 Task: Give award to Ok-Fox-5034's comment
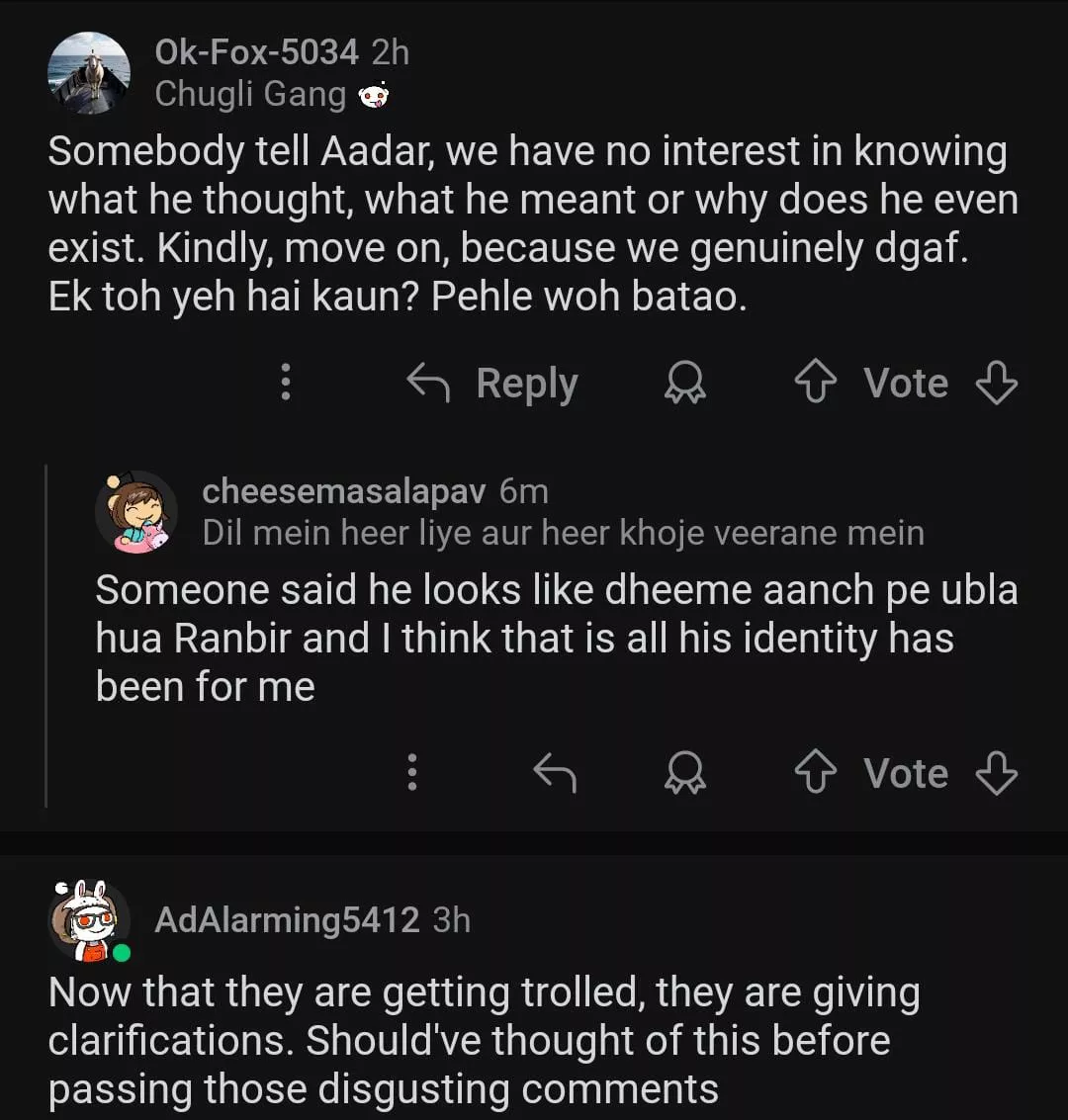(x=684, y=384)
